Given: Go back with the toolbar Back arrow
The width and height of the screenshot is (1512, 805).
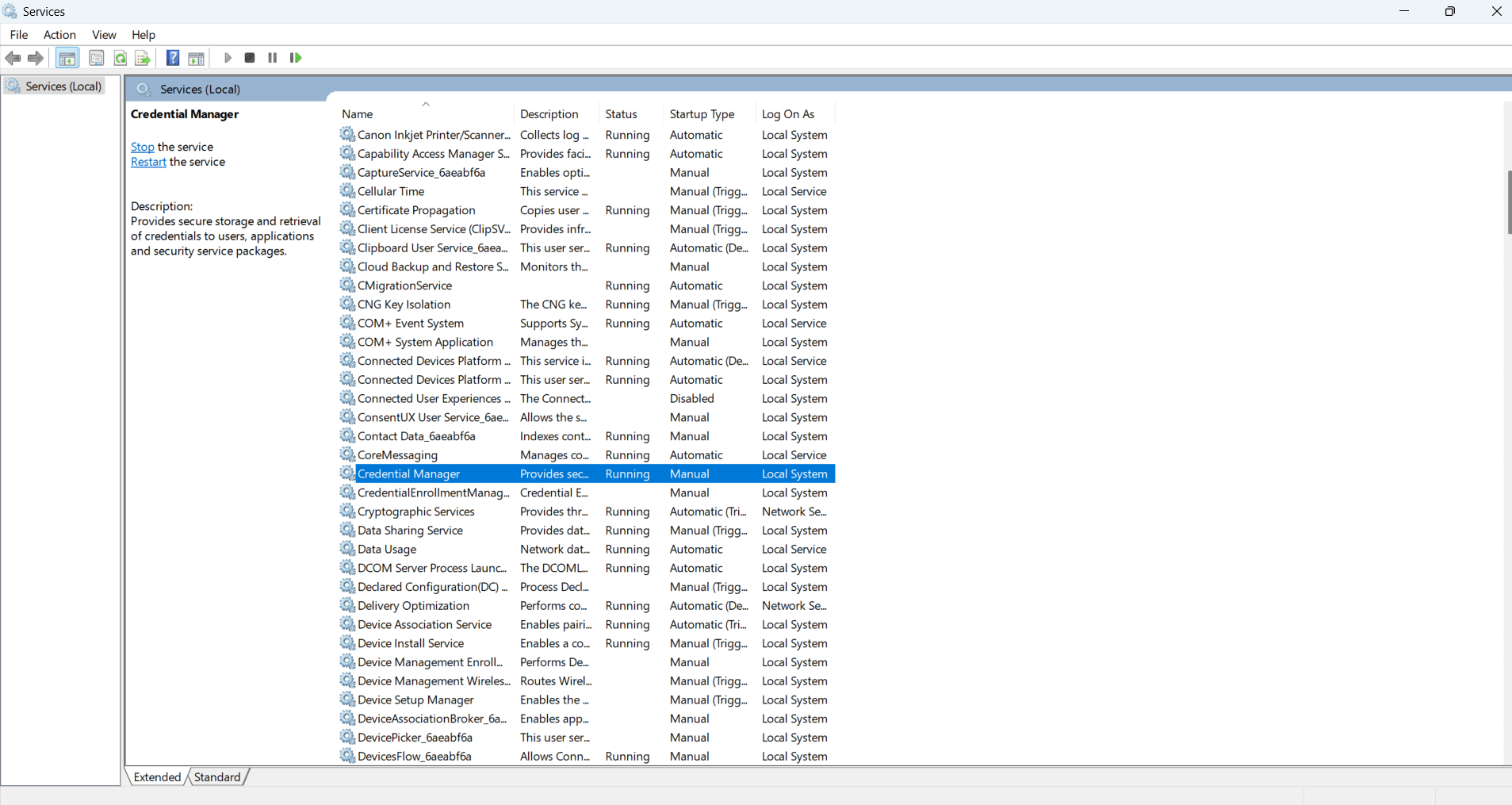Looking at the screenshot, I should (13, 58).
